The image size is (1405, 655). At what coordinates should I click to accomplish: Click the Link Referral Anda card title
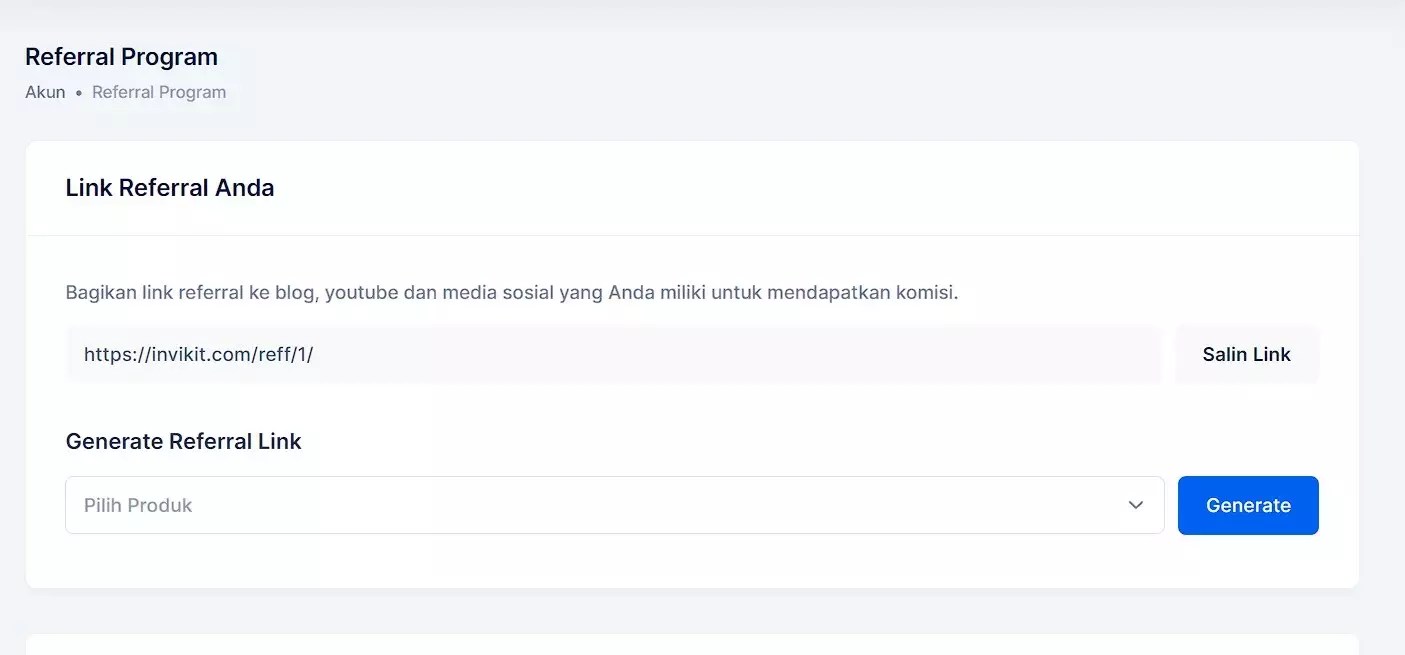point(170,188)
